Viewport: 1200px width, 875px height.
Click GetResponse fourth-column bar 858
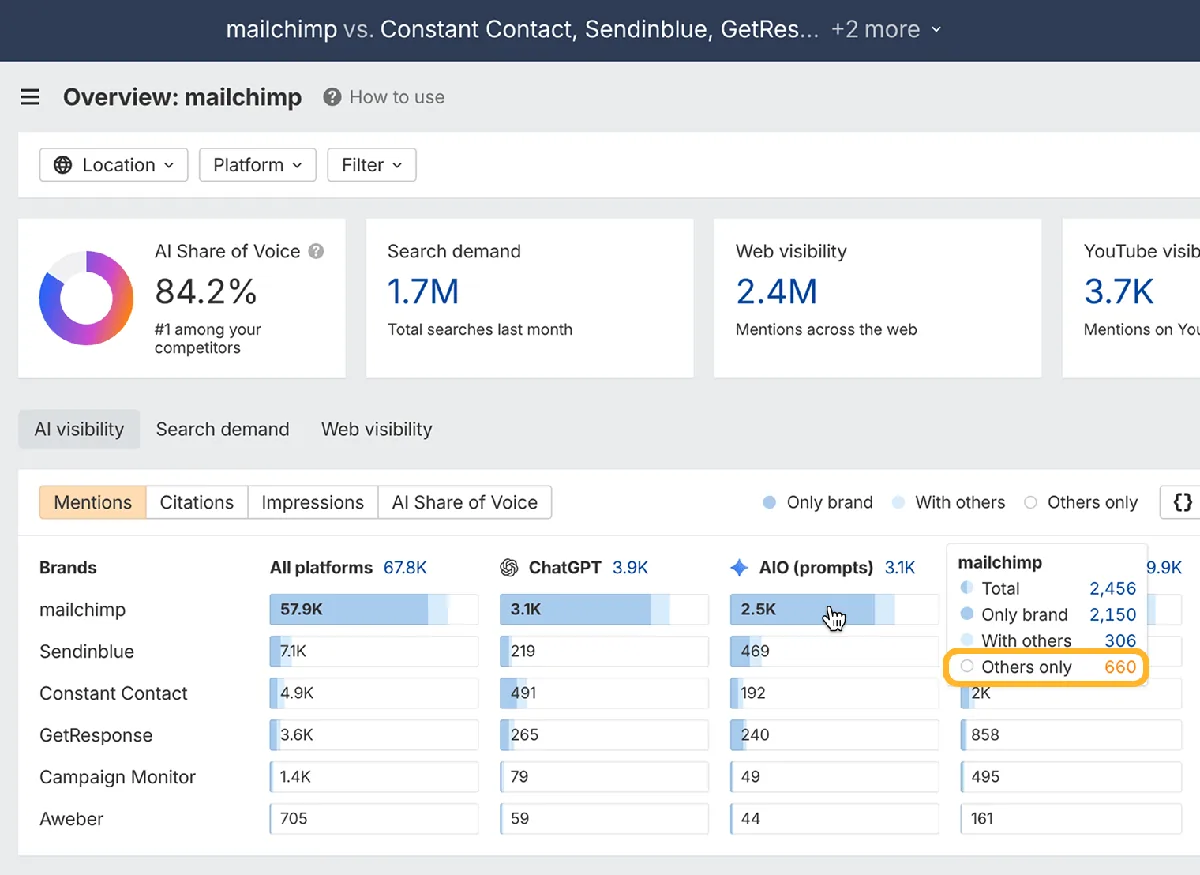point(1071,735)
